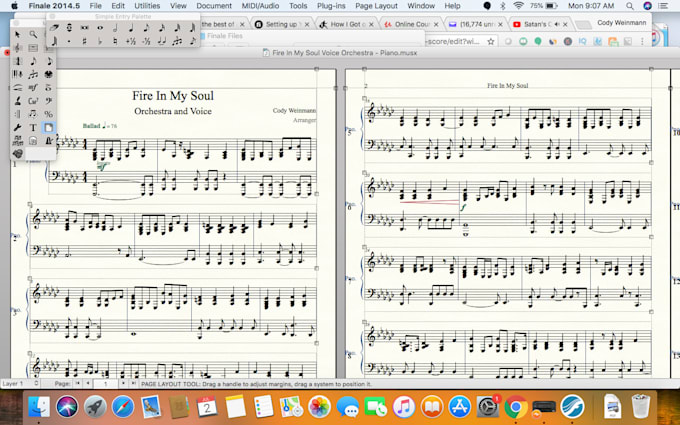Switch to the How I Got browser tab

[348, 24]
